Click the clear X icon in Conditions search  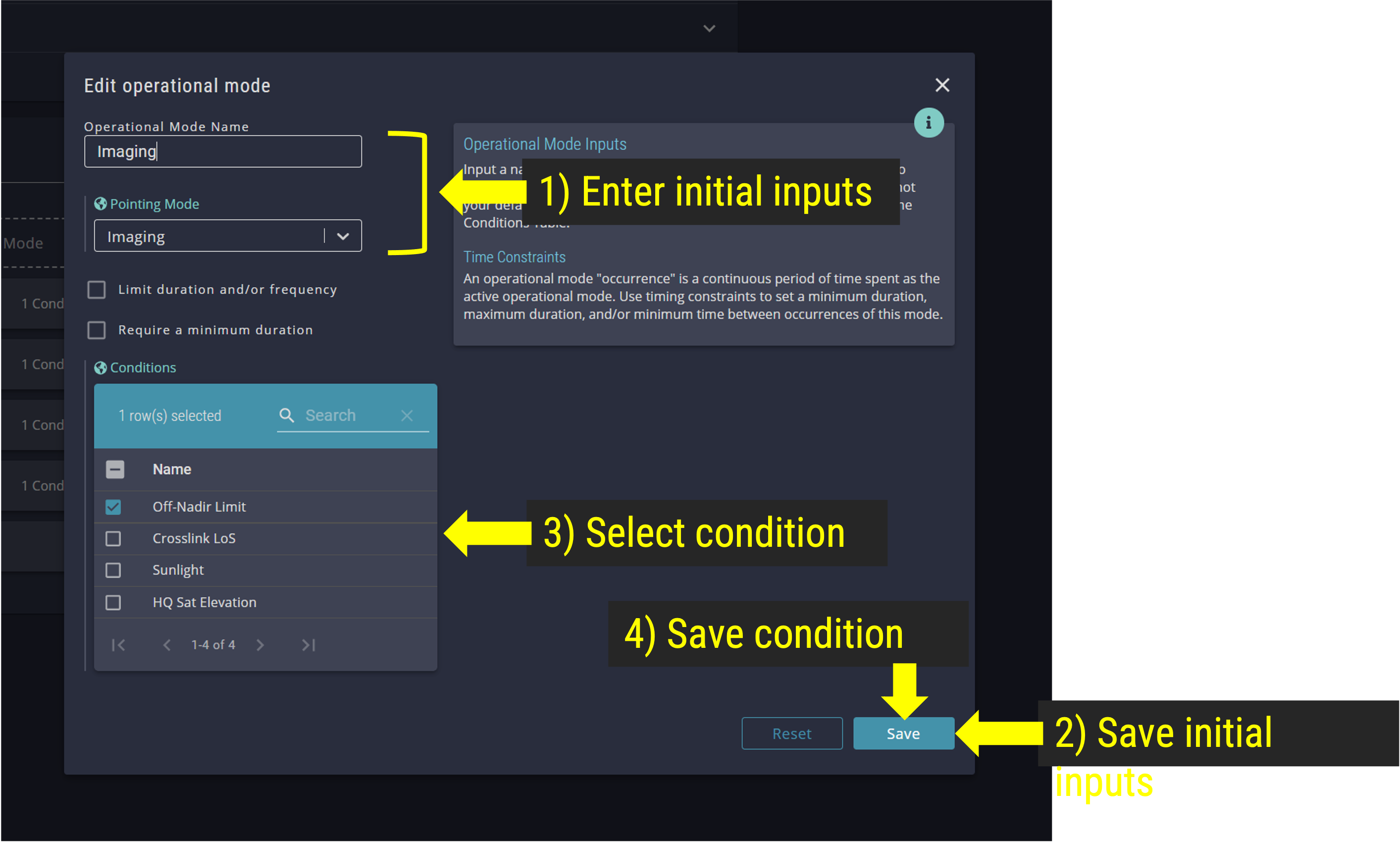click(x=409, y=414)
